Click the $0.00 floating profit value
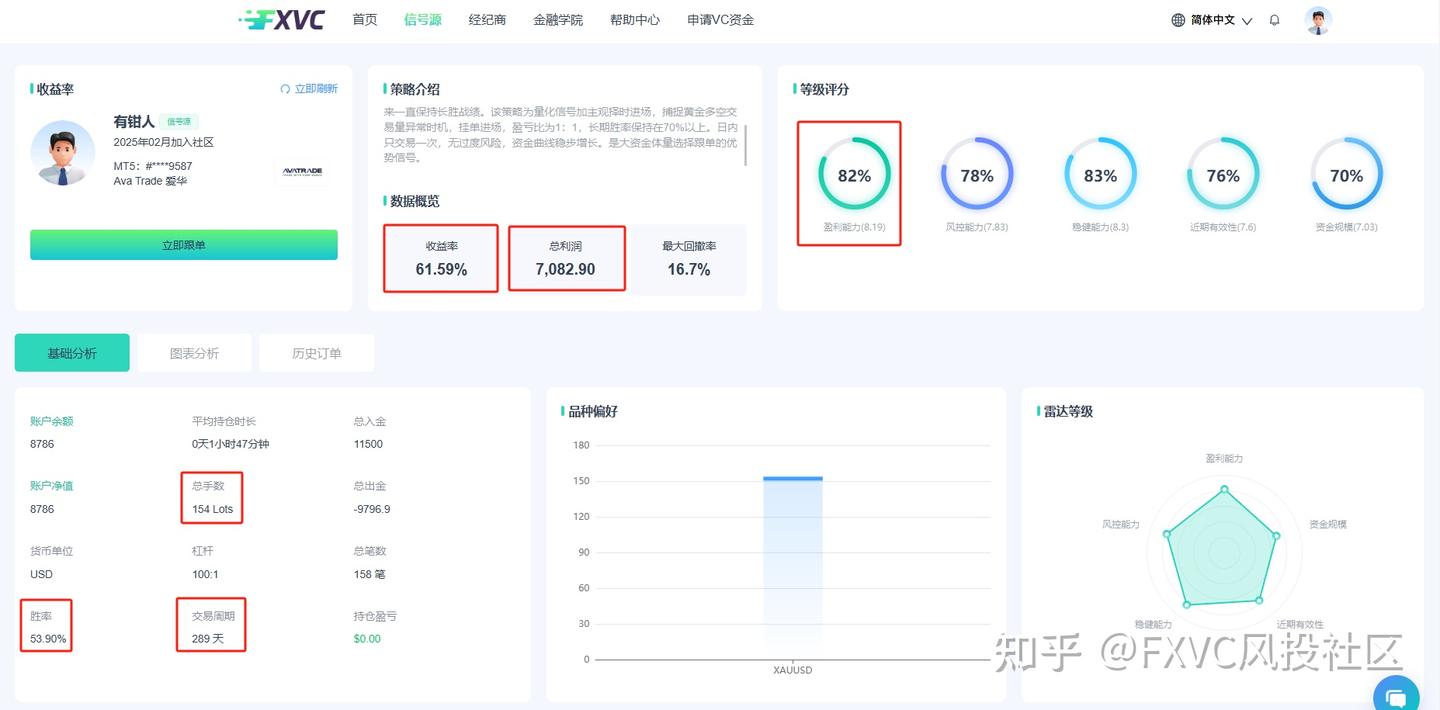Image resolution: width=1440 pixels, height=710 pixels. click(x=367, y=639)
